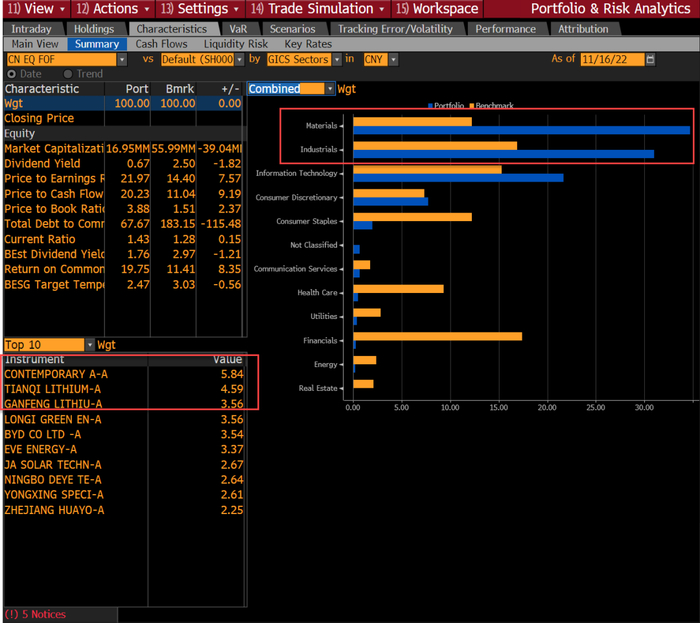The width and height of the screenshot is (700, 623).
Task: Expand the CN EQ FOF portfolio dropdown
Action: pyautogui.click(x=122, y=60)
